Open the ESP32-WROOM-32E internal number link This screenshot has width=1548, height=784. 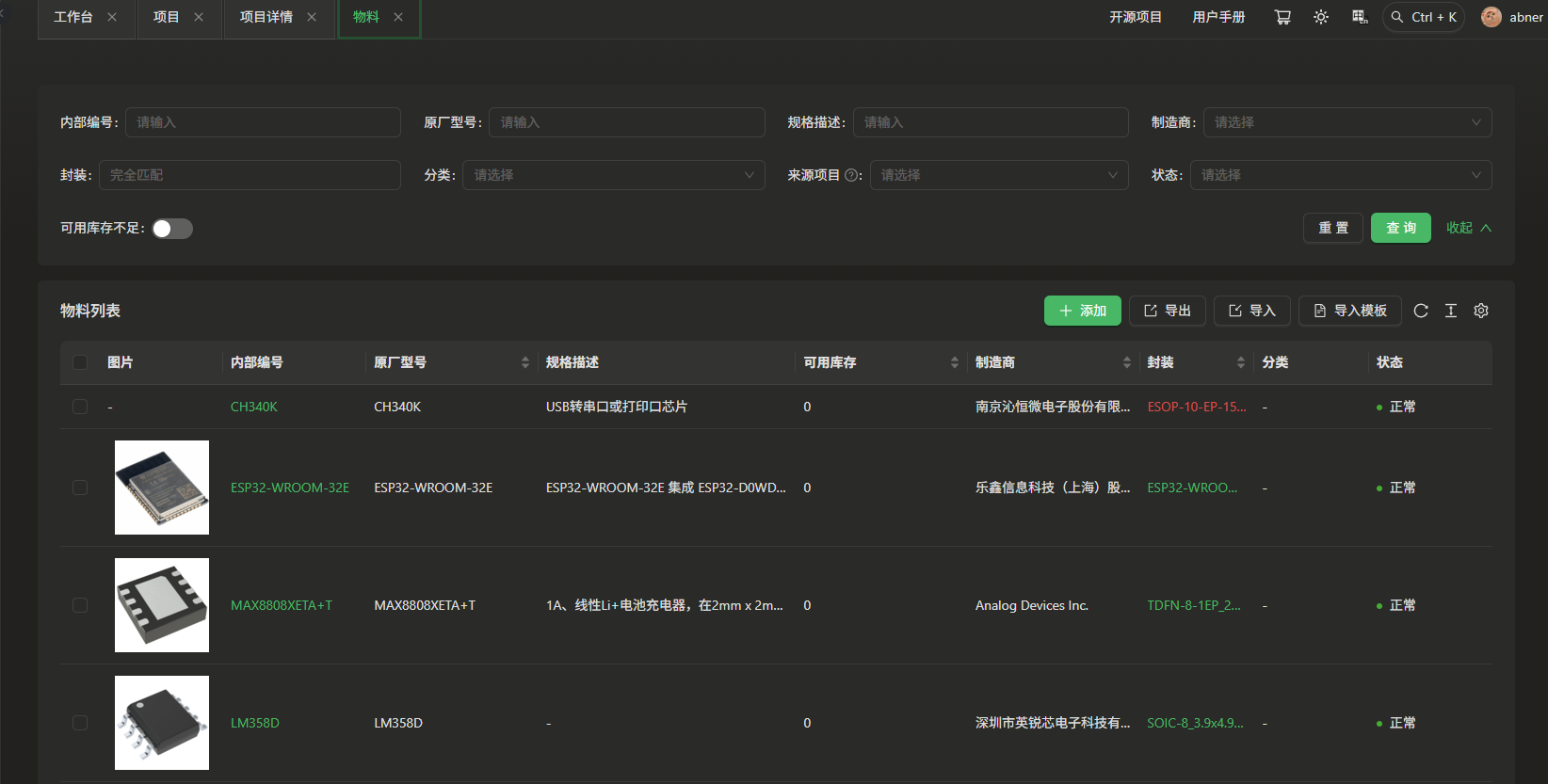290,488
